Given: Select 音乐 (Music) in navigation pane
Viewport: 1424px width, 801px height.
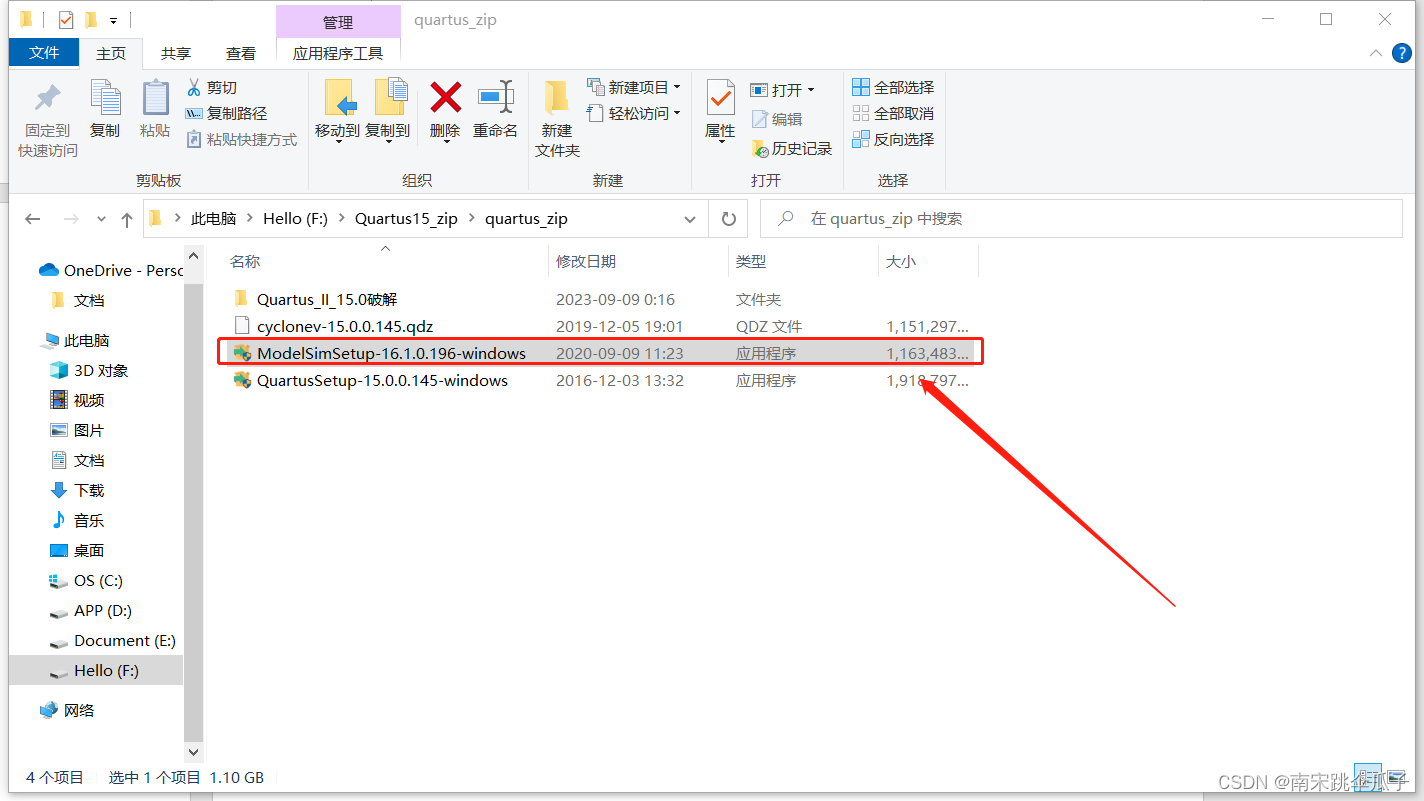Looking at the screenshot, I should [78, 520].
